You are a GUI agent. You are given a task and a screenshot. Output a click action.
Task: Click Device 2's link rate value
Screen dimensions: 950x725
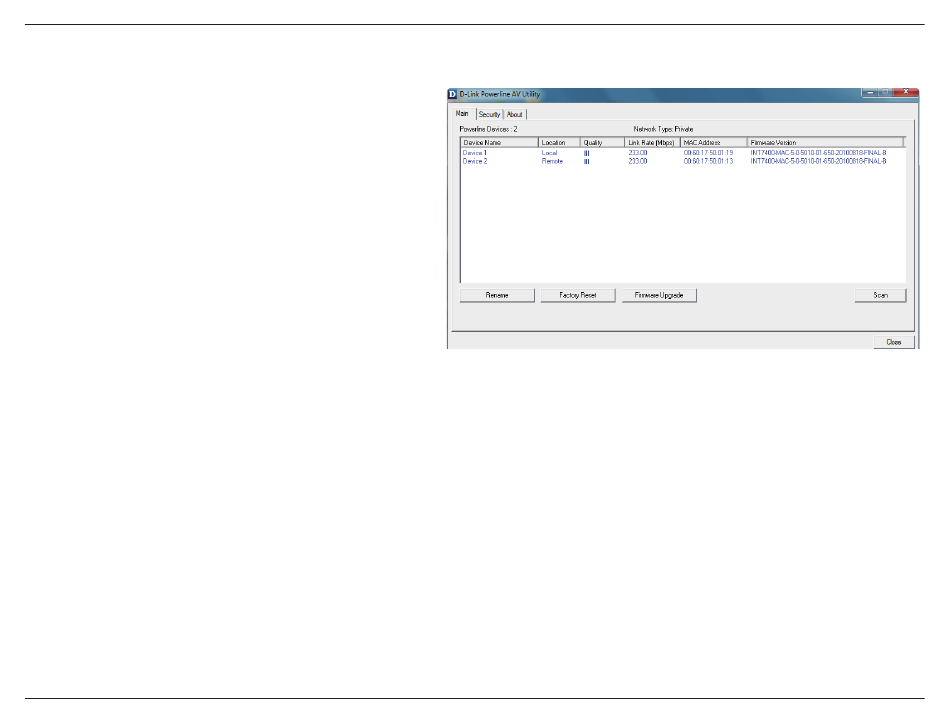[637, 161]
